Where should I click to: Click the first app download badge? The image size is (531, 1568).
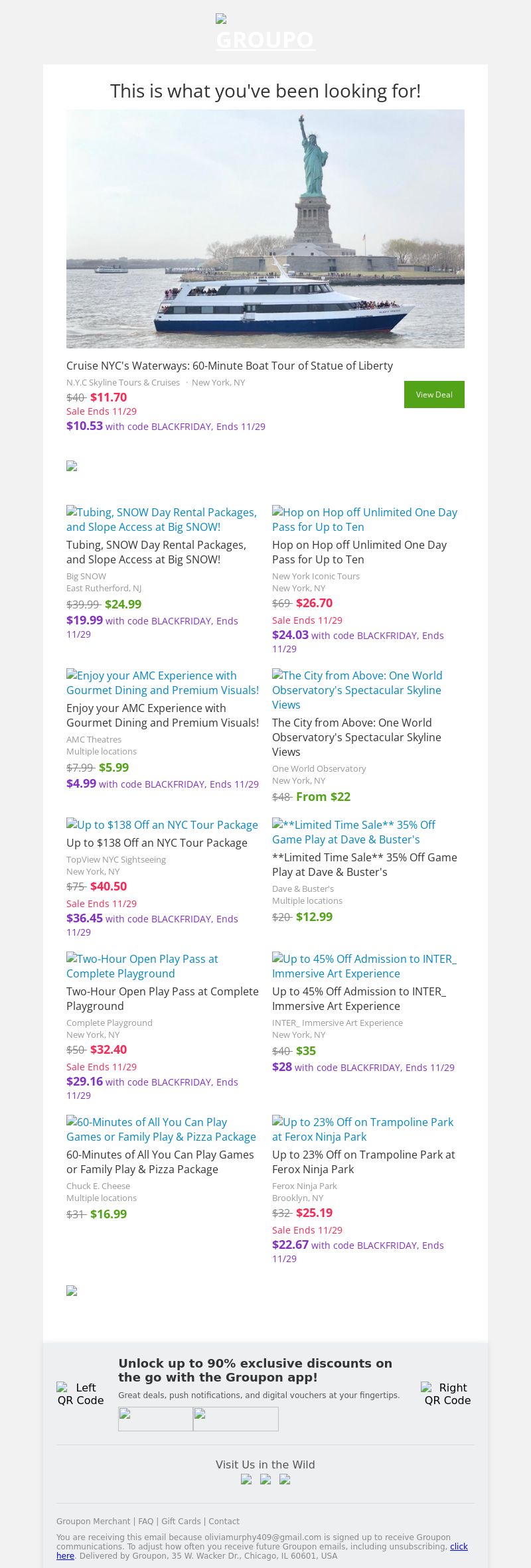(155, 1419)
